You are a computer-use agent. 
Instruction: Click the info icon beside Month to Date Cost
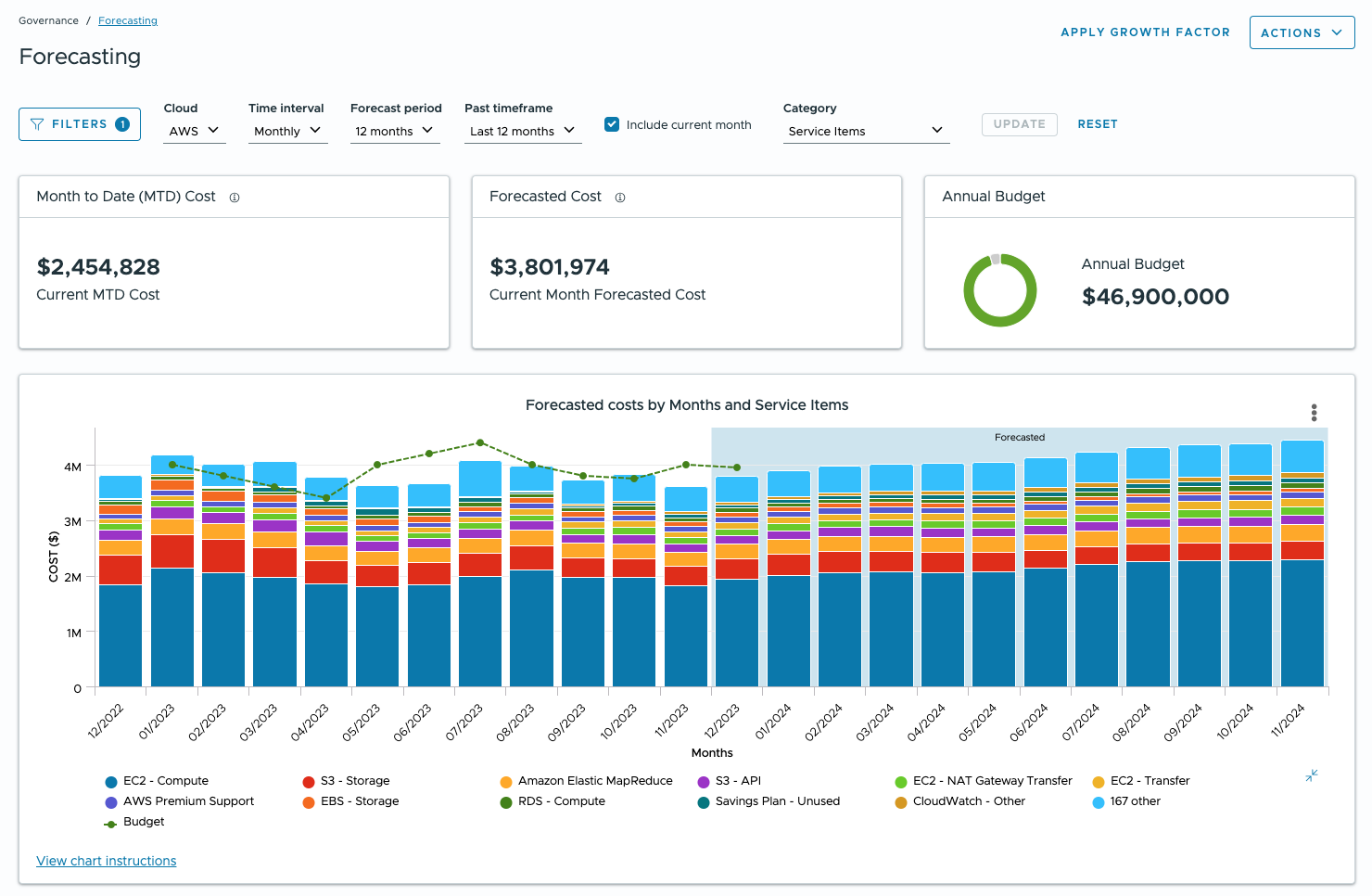click(x=235, y=198)
